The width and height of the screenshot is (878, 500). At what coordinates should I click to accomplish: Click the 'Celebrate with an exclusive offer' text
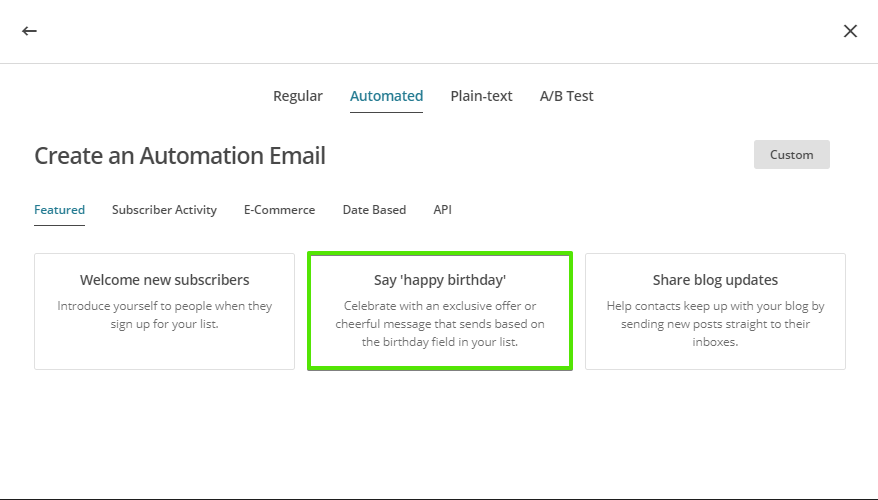click(x=440, y=324)
